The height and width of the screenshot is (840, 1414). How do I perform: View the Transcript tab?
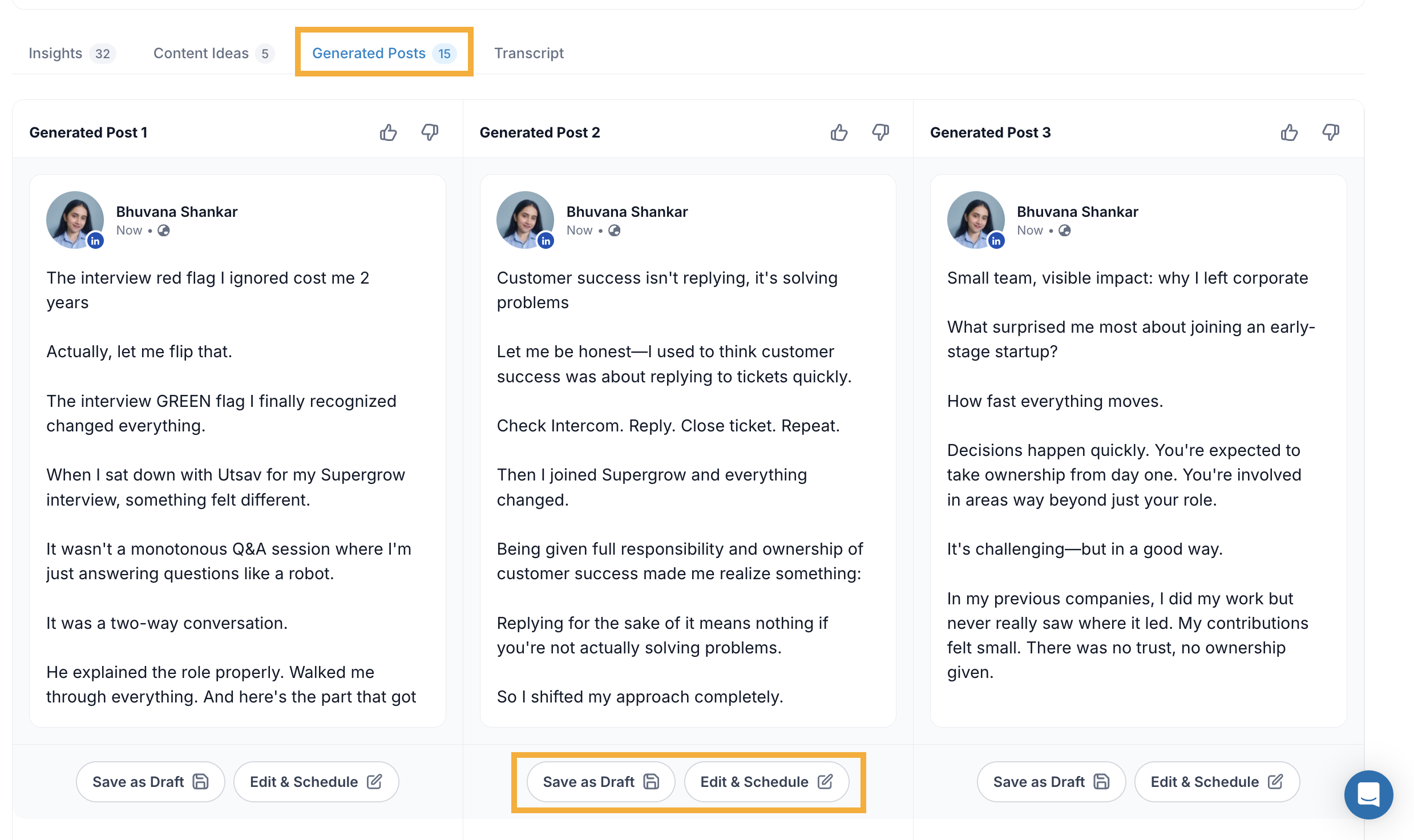pos(529,53)
